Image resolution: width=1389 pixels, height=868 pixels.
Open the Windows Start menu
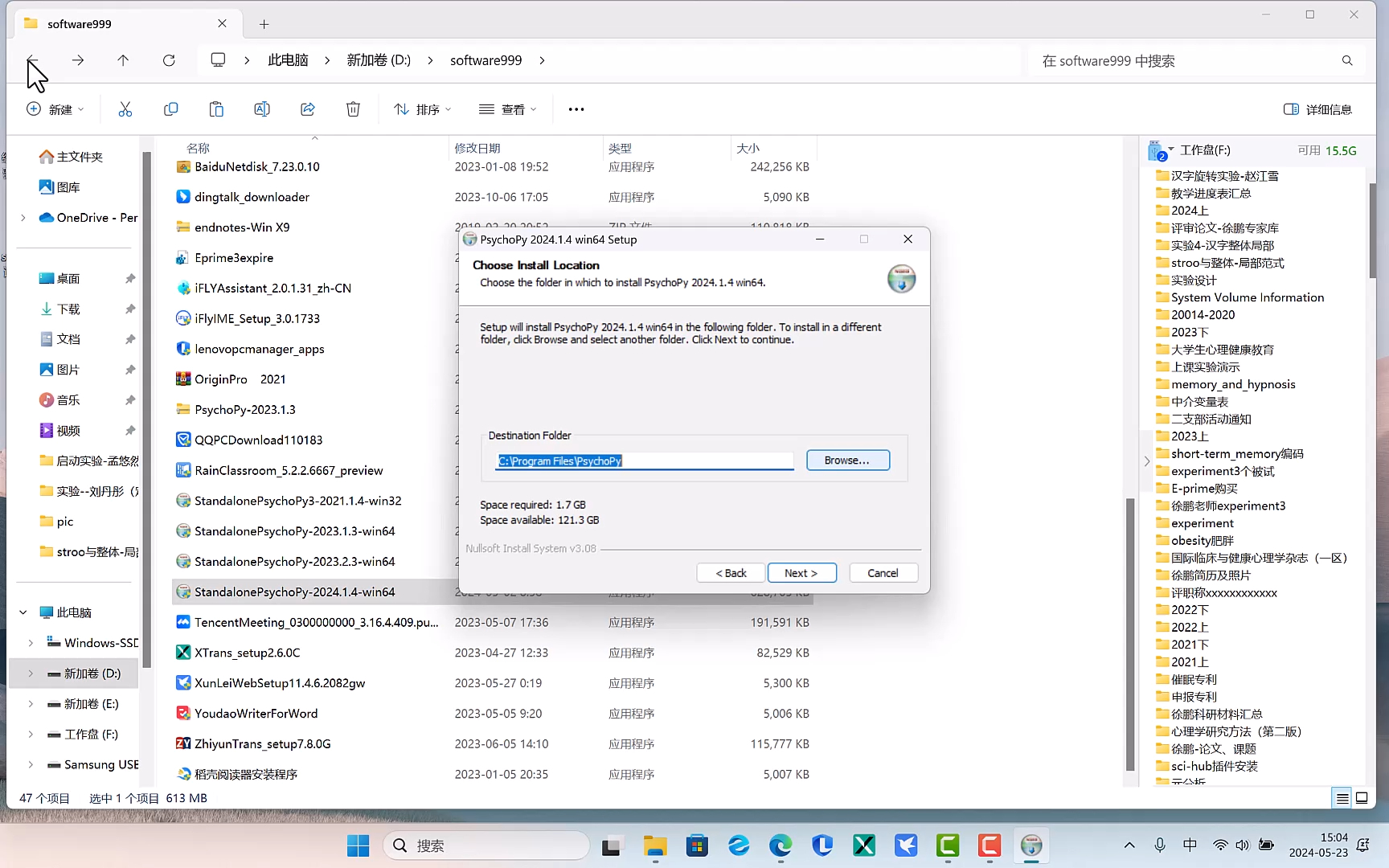pos(358,845)
